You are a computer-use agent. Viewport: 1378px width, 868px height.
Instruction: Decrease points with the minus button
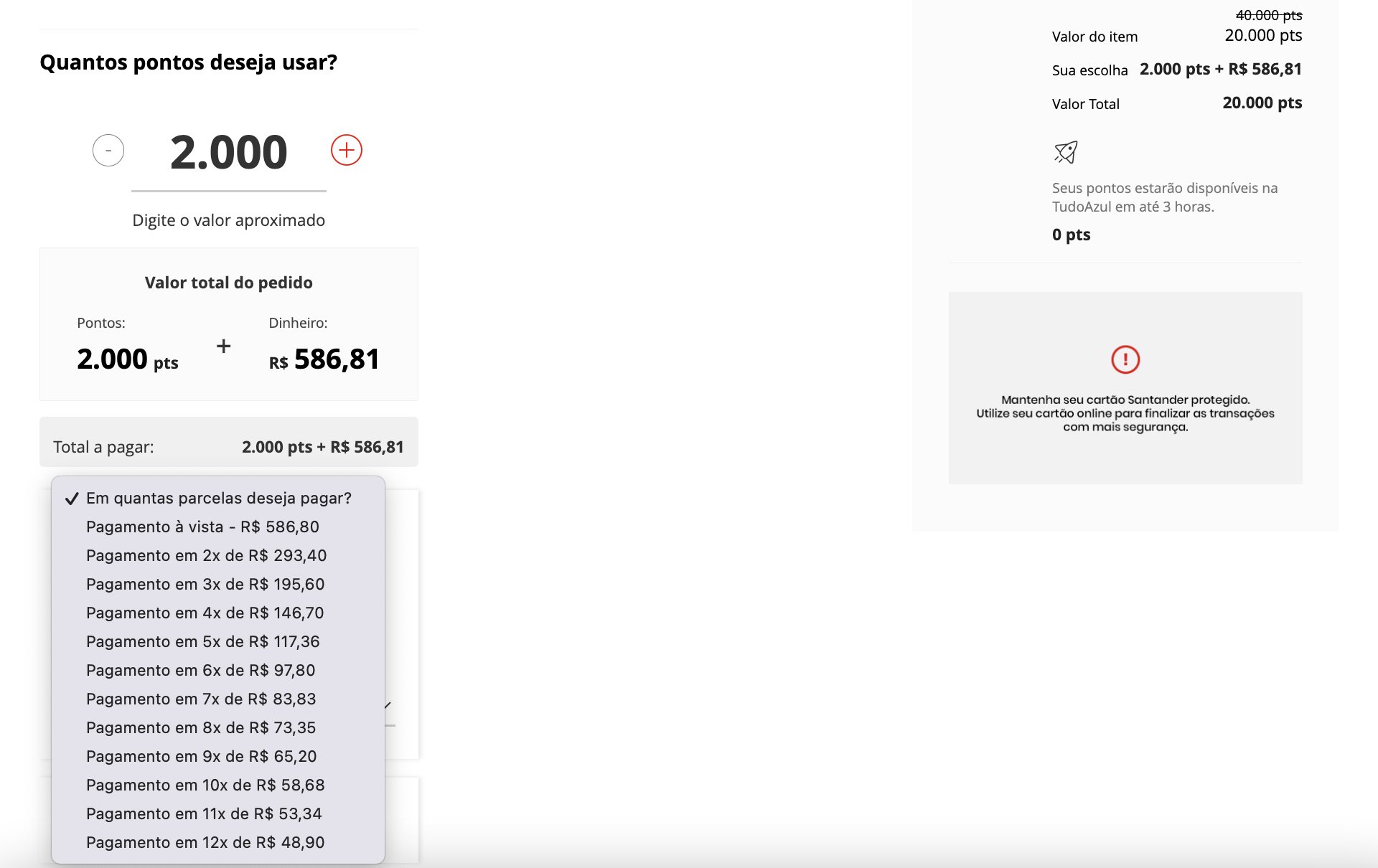(108, 150)
